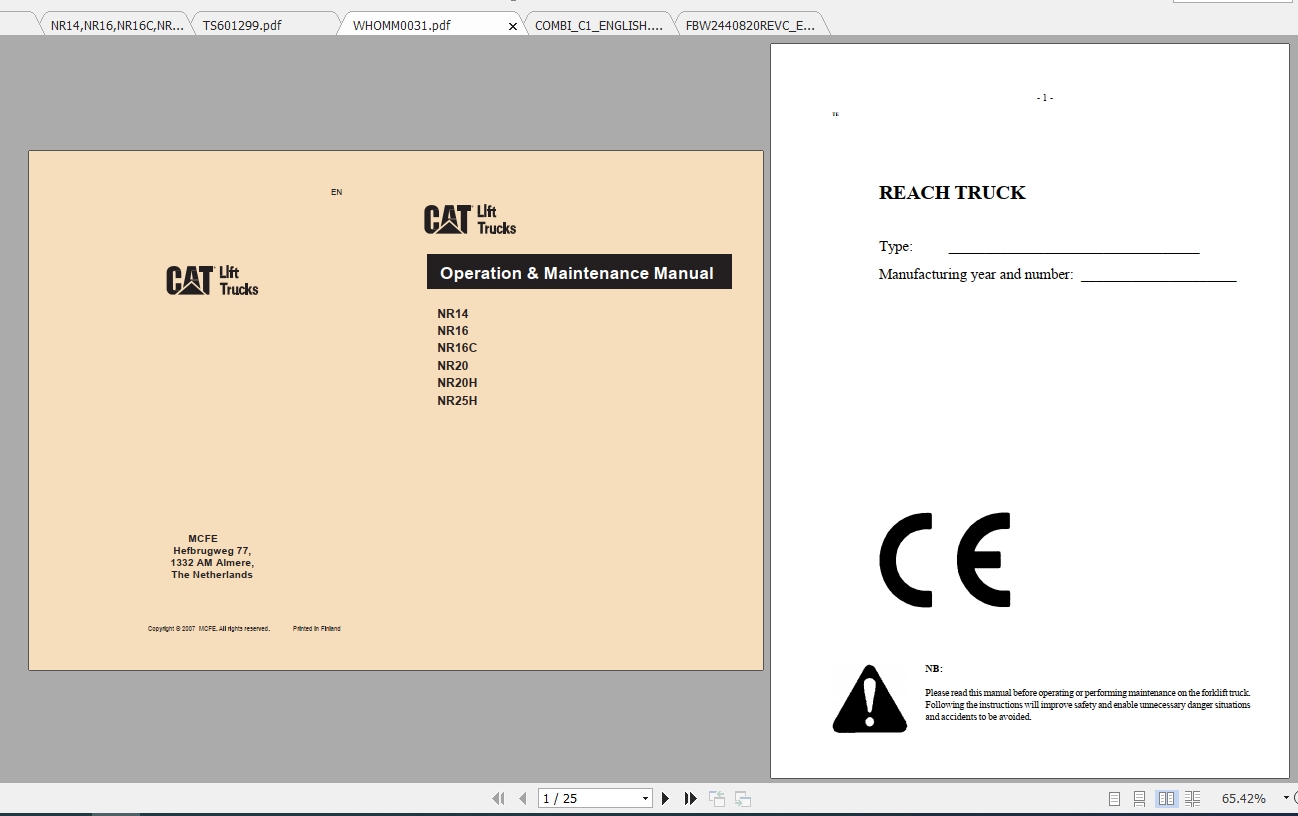The height and width of the screenshot is (816, 1298).
Task: Jump to the last page
Action: (690, 798)
